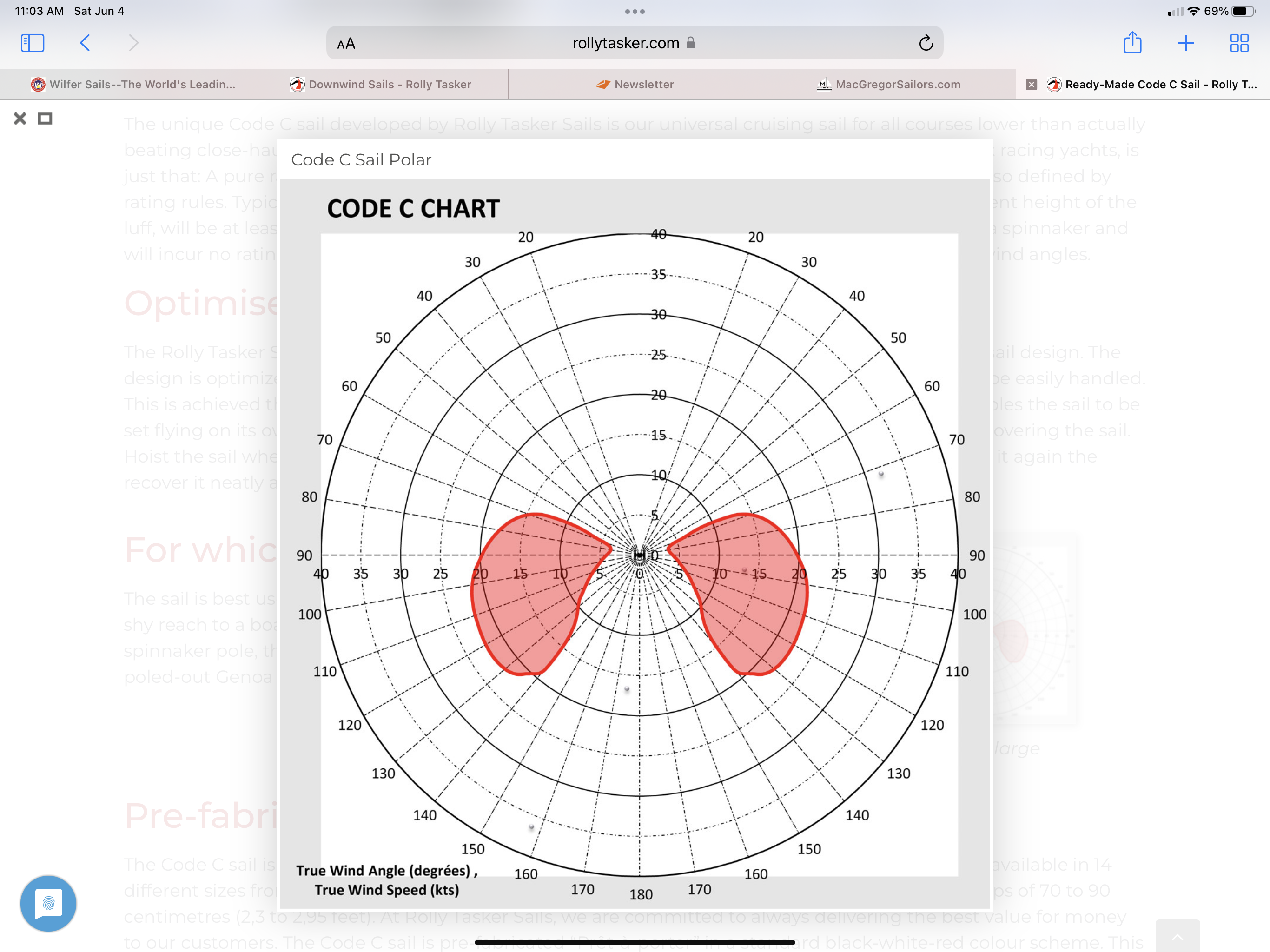Go back to the previous page
The height and width of the screenshot is (952, 1270).
(85, 43)
